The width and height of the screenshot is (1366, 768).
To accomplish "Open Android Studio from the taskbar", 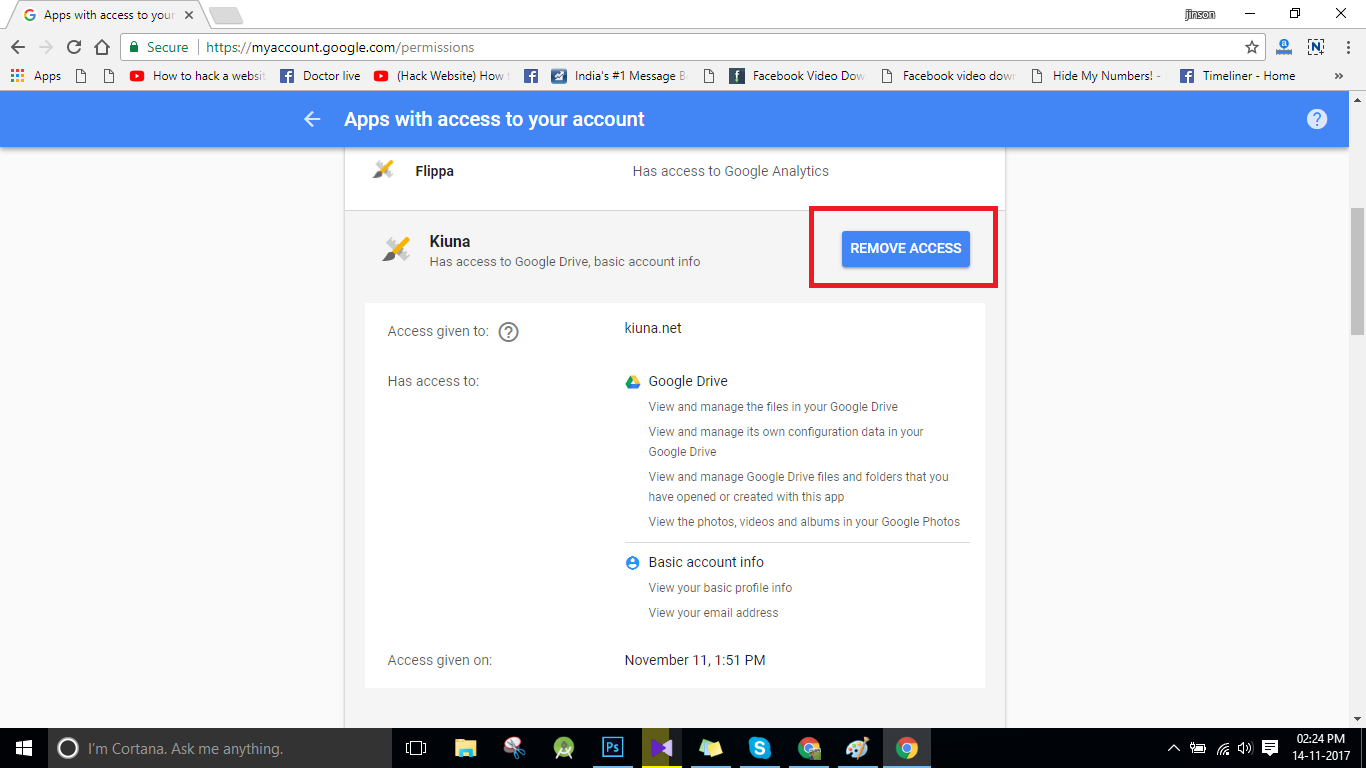I will click(563, 748).
